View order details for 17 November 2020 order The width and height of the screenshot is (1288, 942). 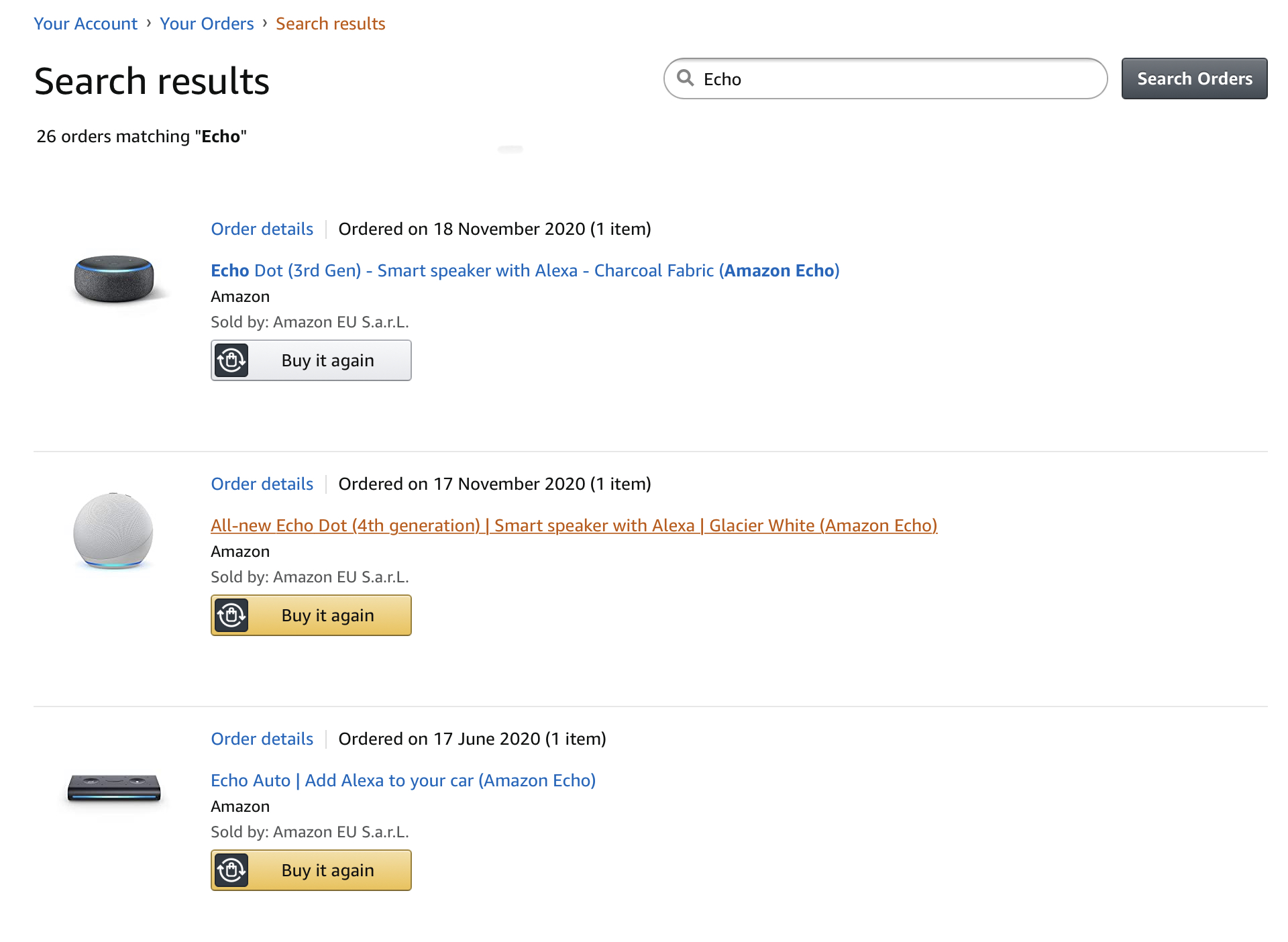click(262, 484)
